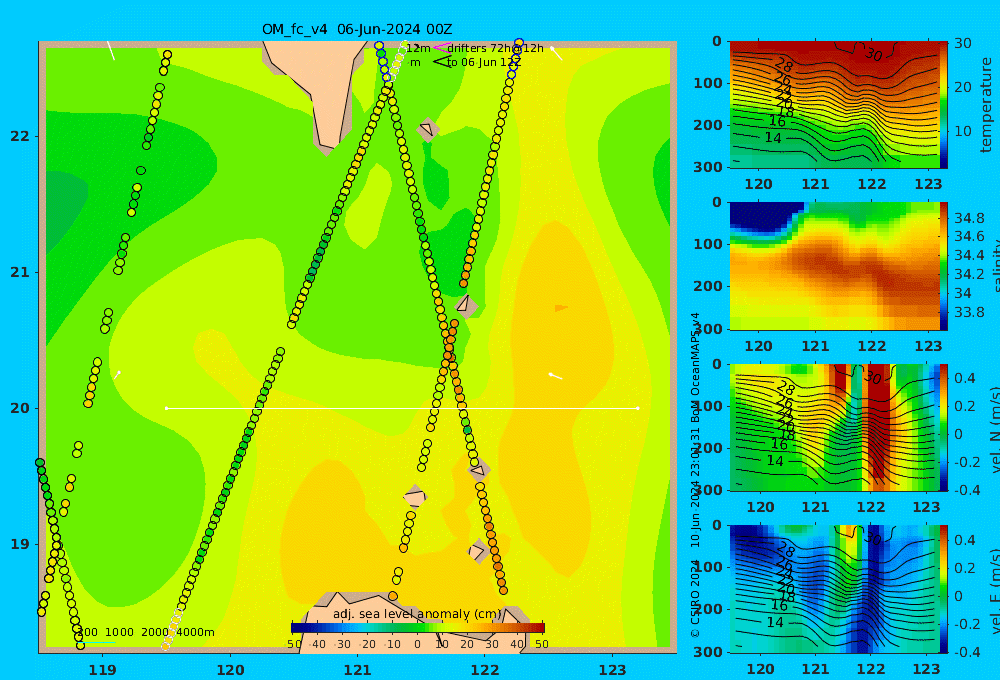Viewport: 1000px width, 680px height.
Task: Click the '34.4' tick on salinity colorbar
Action: [969, 256]
